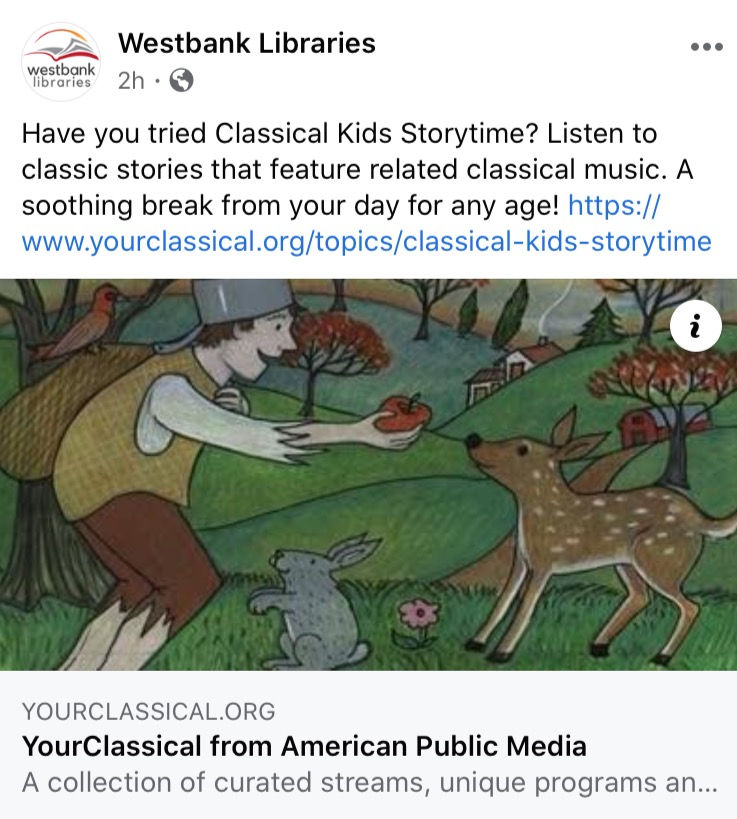Open the Westbank Libraries profile logo

(60, 61)
